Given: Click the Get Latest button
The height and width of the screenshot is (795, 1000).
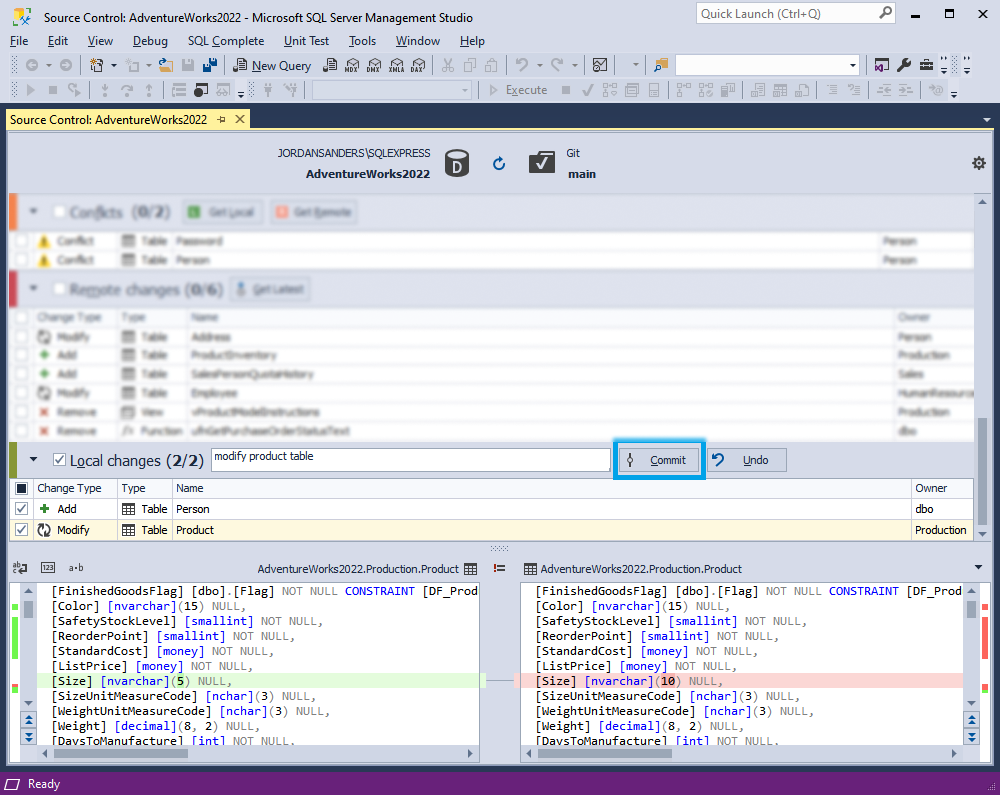Looking at the screenshot, I should click(x=270, y=289).
